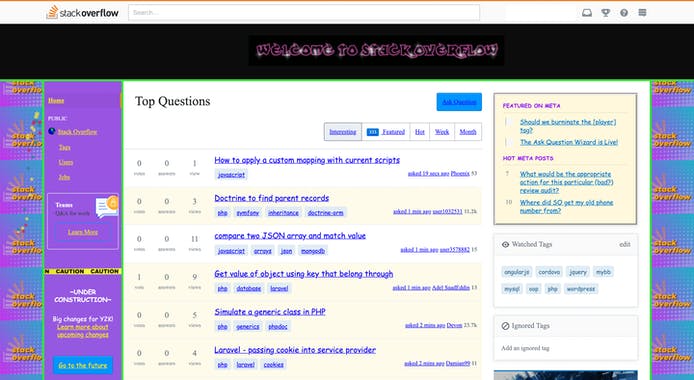This screenshot has height=380, width=694.
Task: Click mongodb tag
Action: [x=313, y=251]
